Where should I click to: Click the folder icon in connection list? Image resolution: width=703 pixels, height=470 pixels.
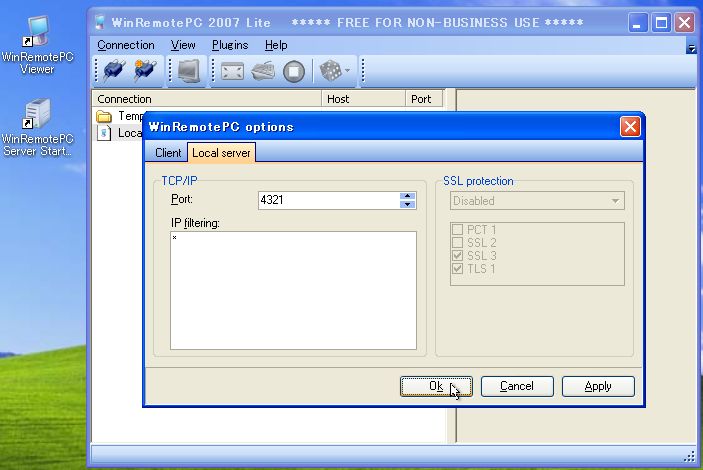(x=104, y=116)
